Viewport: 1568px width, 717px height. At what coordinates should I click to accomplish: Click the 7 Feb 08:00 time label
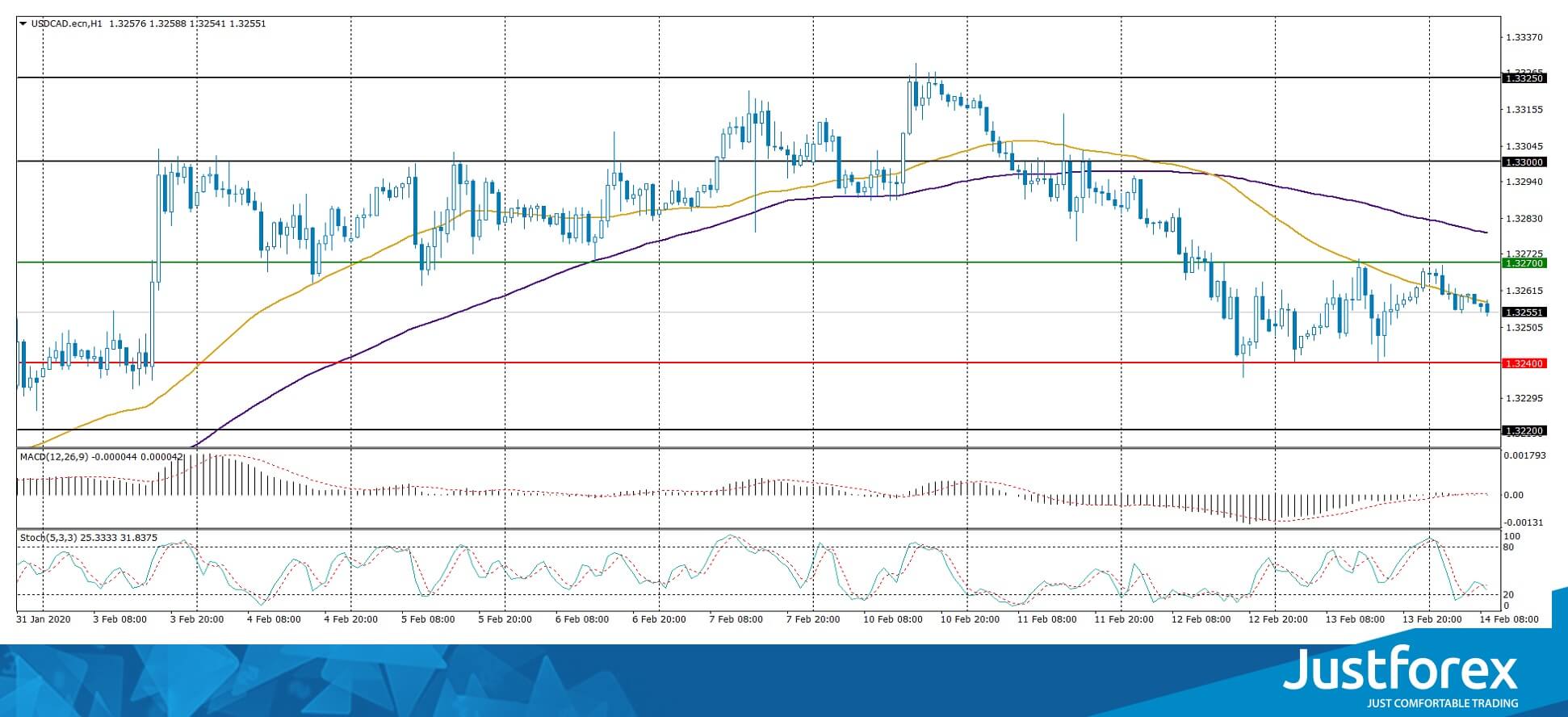point(736,619)
